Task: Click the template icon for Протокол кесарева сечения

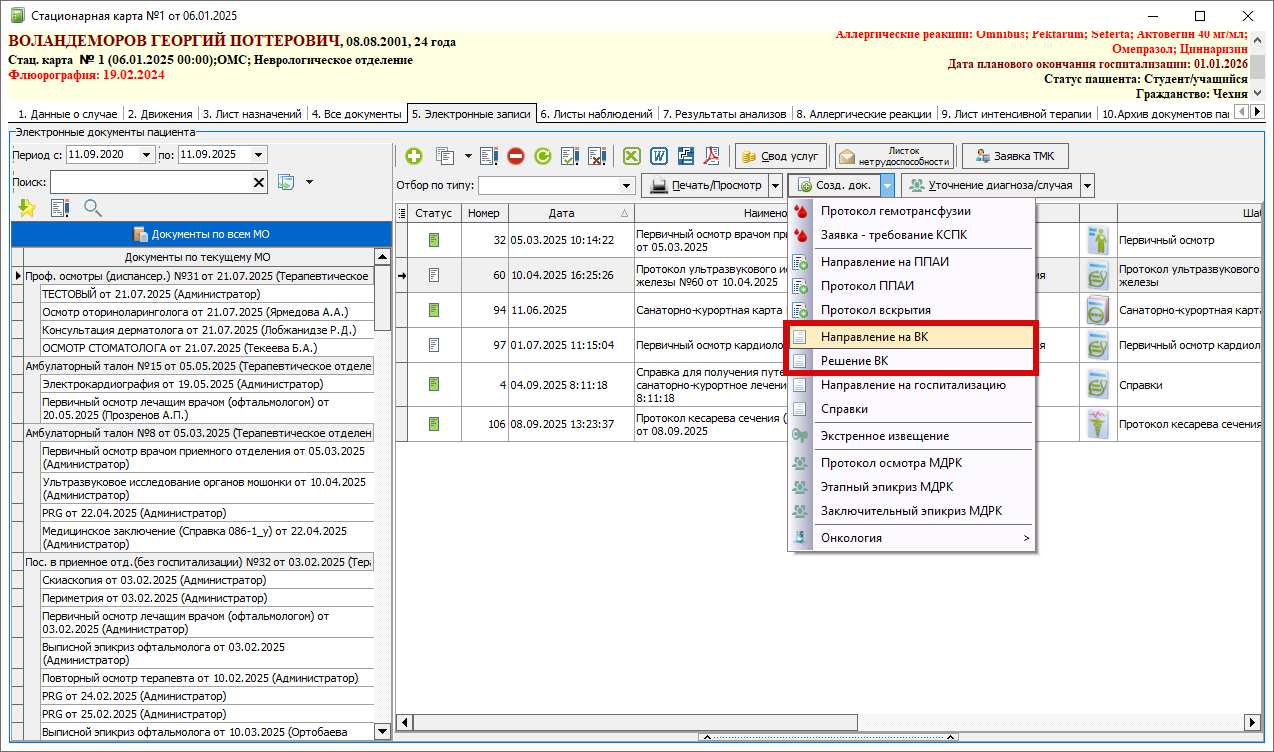Action: pyautogui.click(x=1098, y=424)
